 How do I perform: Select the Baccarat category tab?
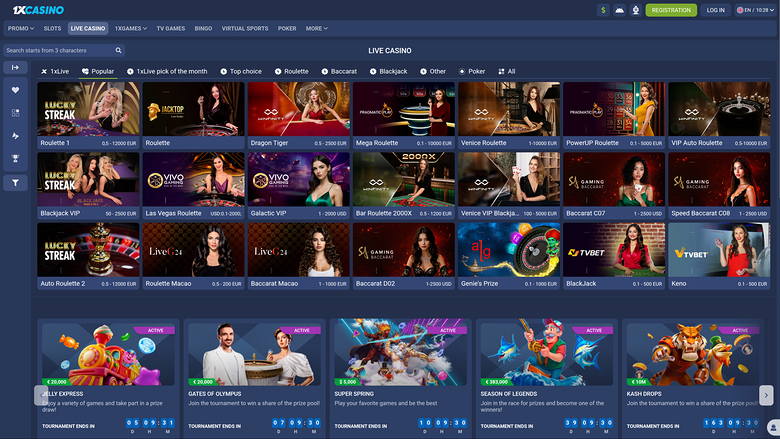[339, 72]
